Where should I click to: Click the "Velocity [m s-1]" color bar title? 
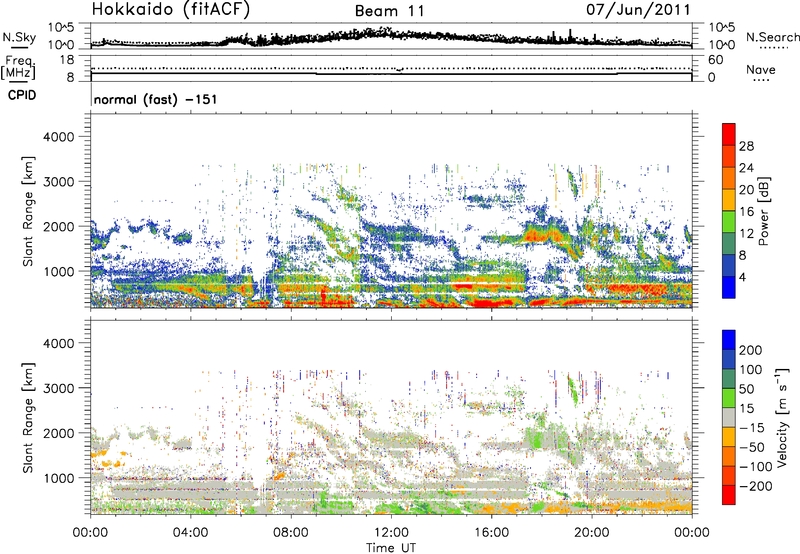783,417
